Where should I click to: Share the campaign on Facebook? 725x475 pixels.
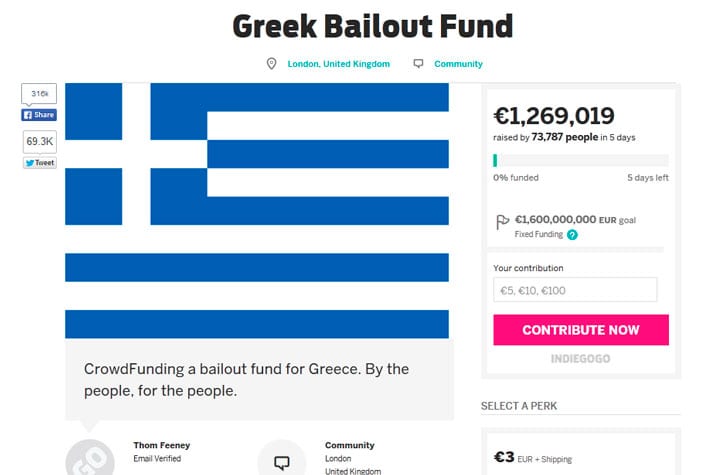click(x=39, y=115)
